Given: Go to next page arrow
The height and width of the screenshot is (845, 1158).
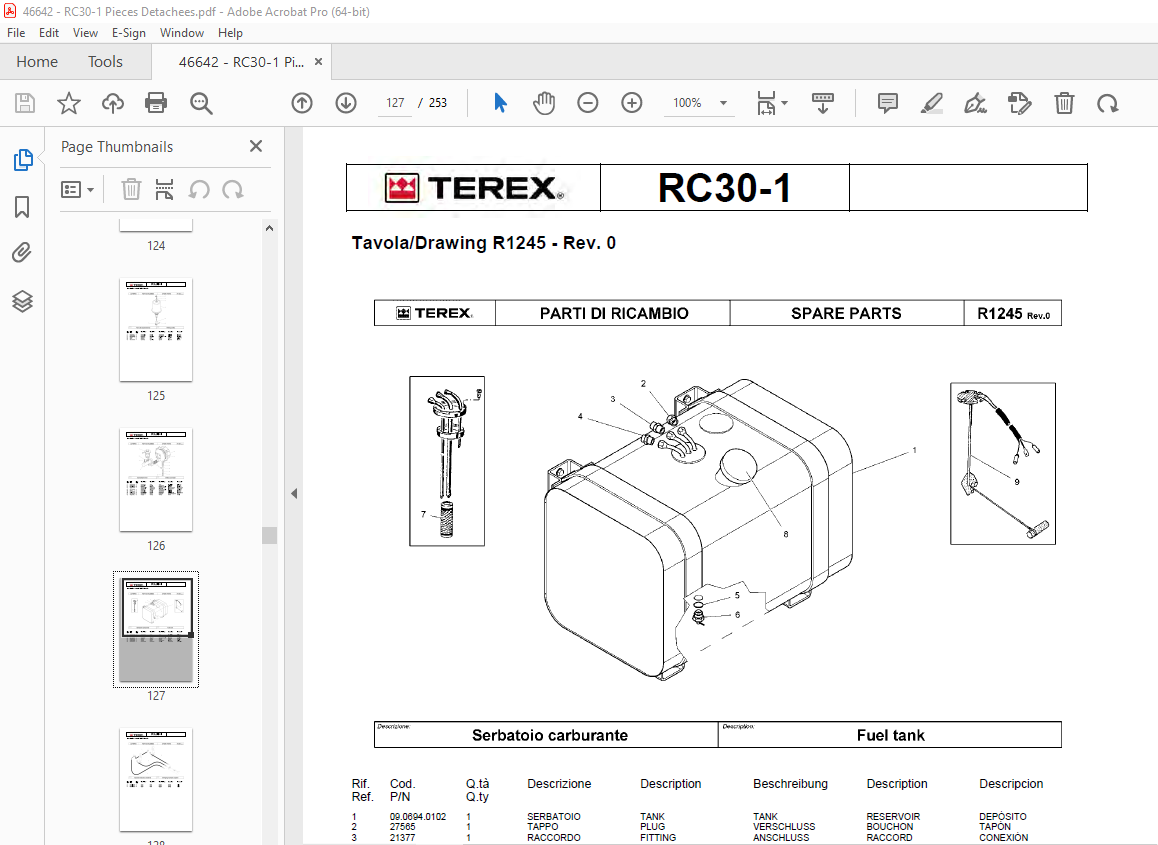Looking at the screenshot, I should point(346,103).
